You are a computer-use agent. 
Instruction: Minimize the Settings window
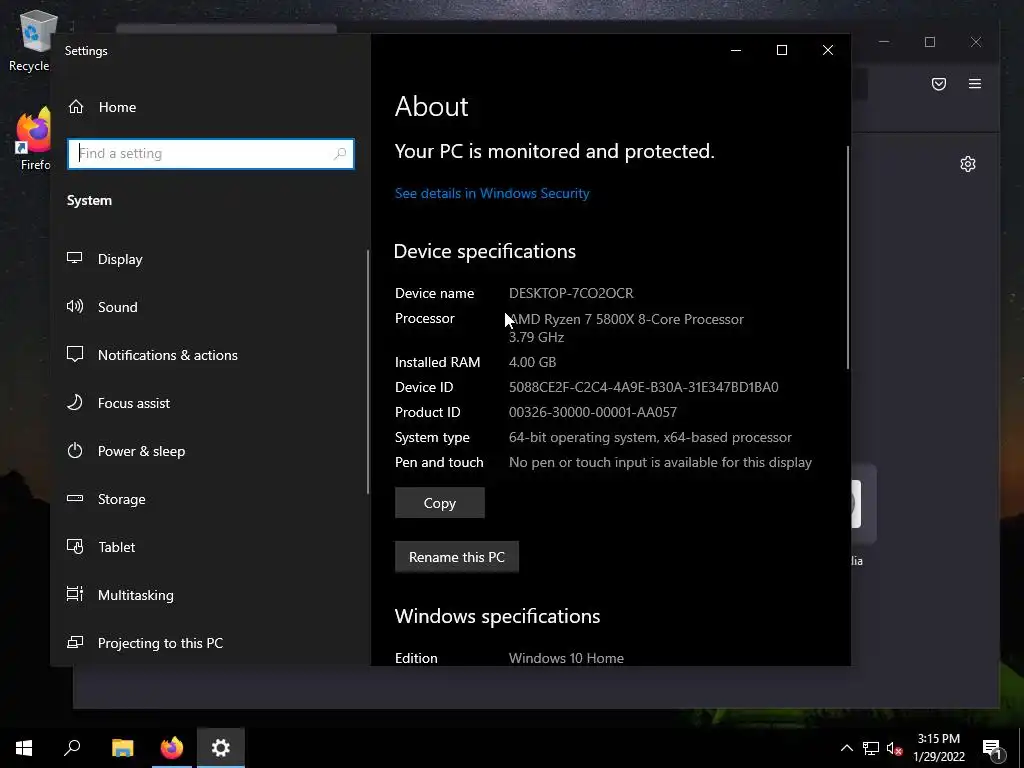[736, 50]
